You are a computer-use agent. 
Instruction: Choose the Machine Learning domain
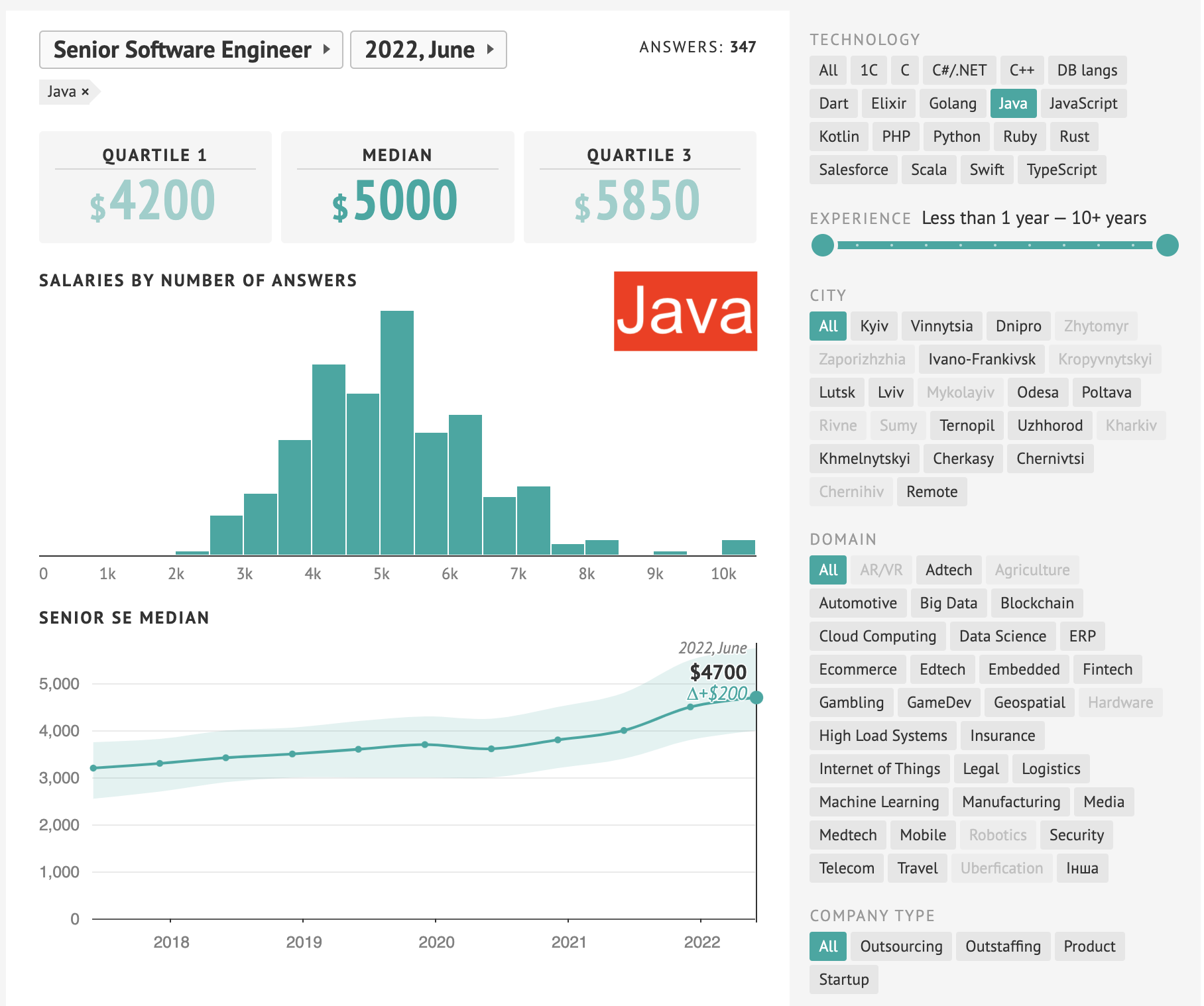[878, 802]
